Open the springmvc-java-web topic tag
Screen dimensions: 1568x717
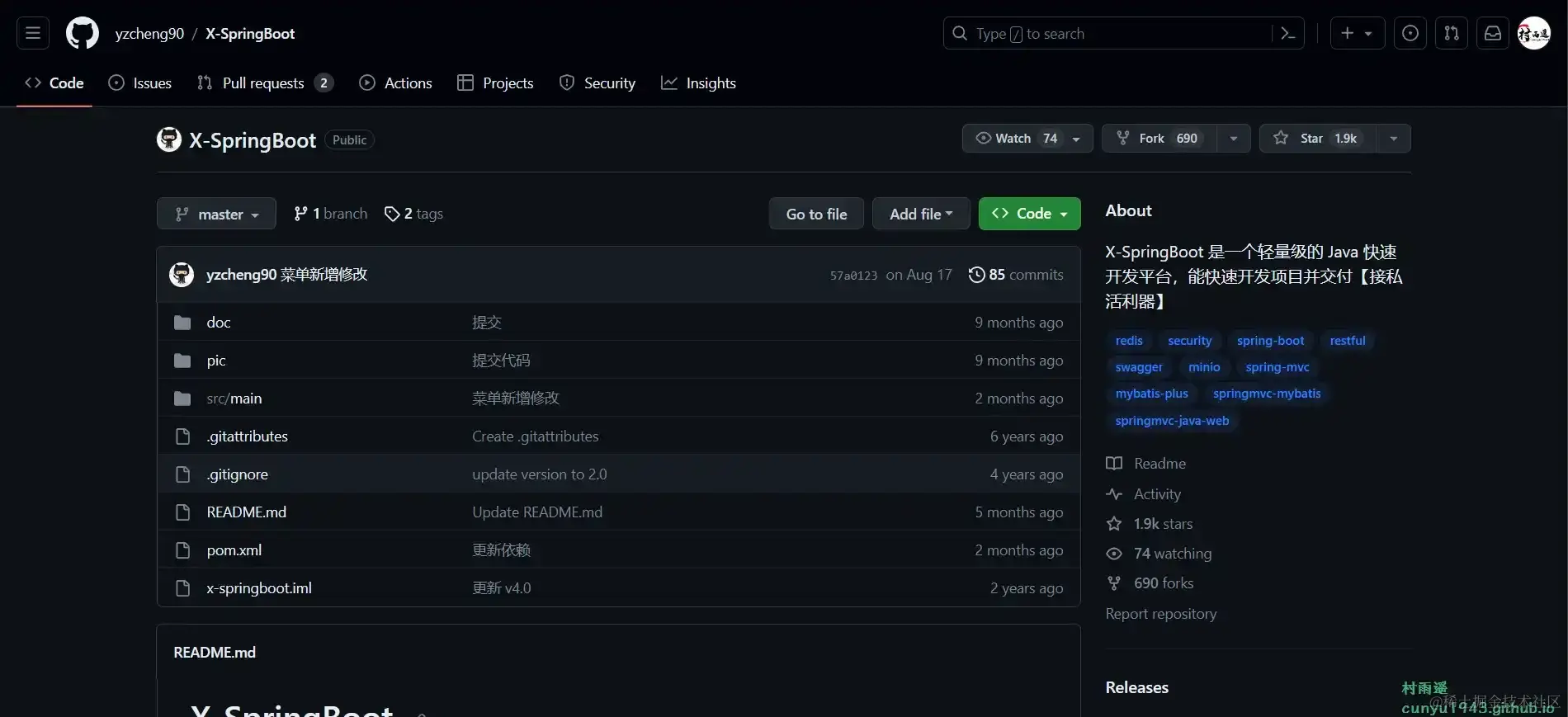pos(1172,421)
